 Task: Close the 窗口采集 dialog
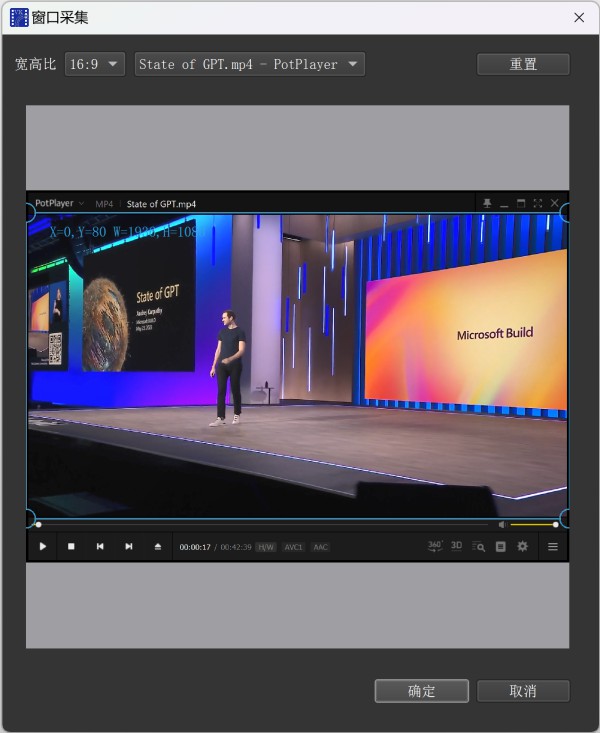pos(579,18)
